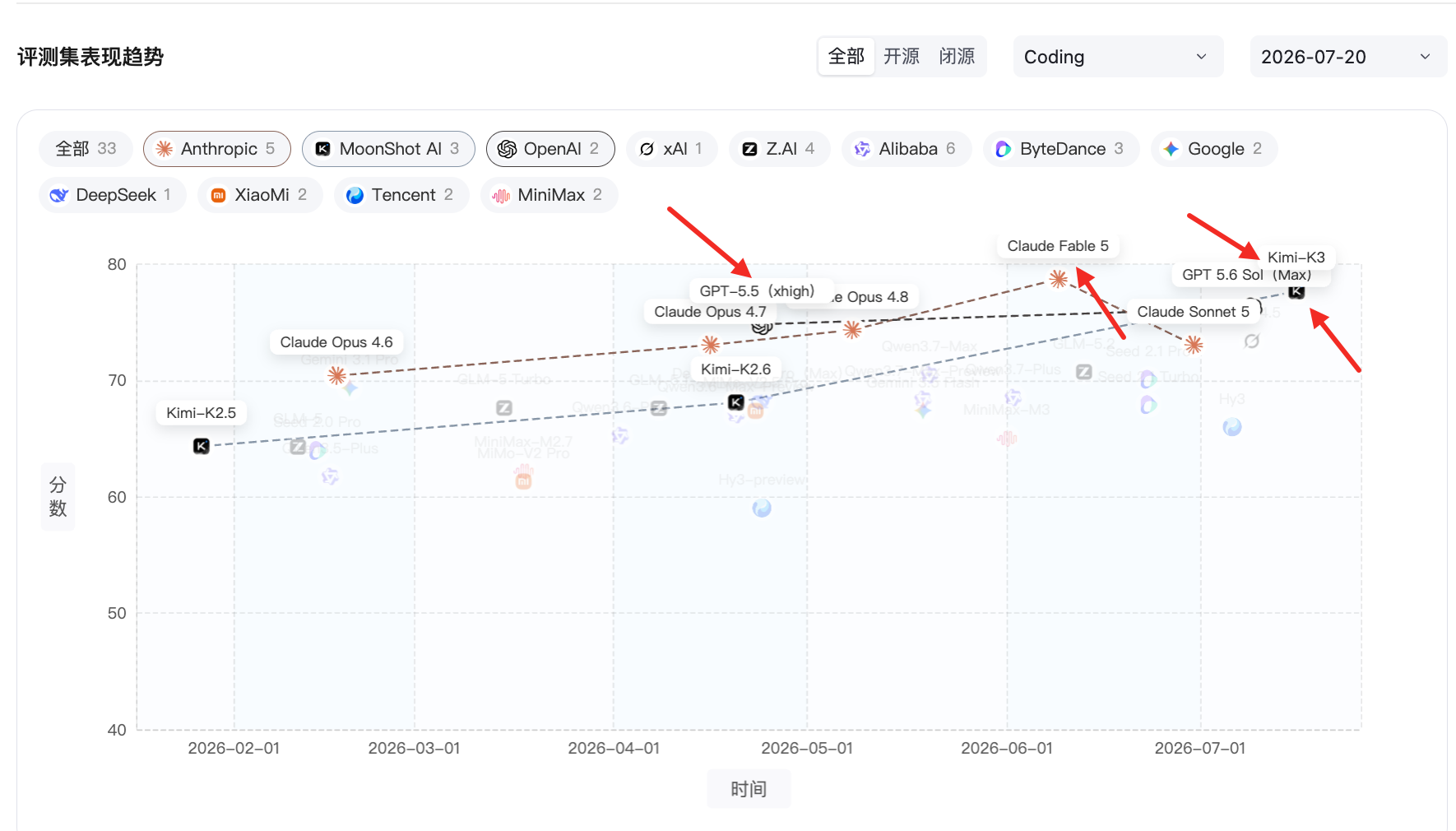Enable the Z.AI vendor filter chip

pos(779,149)
